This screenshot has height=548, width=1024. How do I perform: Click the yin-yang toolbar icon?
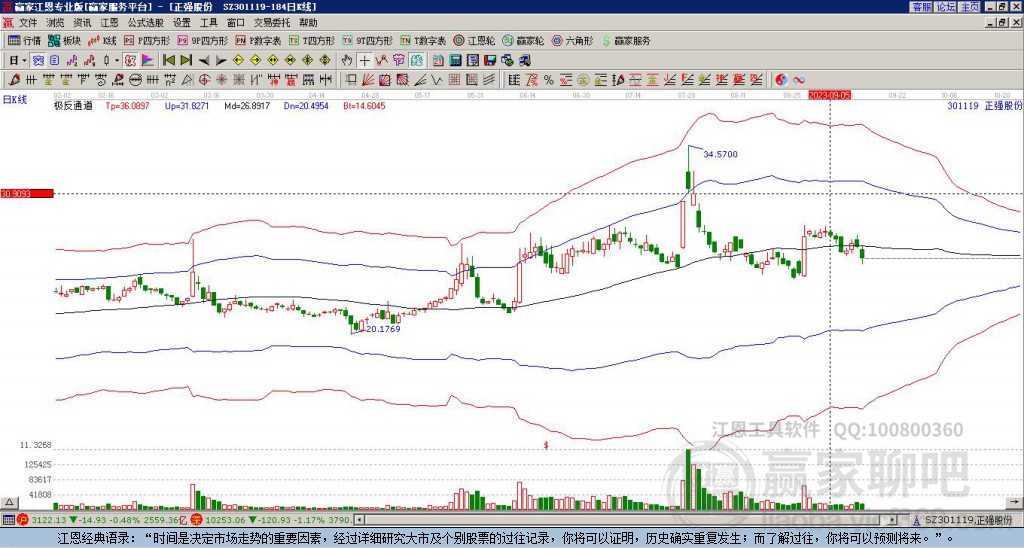(x=781, y=80)
